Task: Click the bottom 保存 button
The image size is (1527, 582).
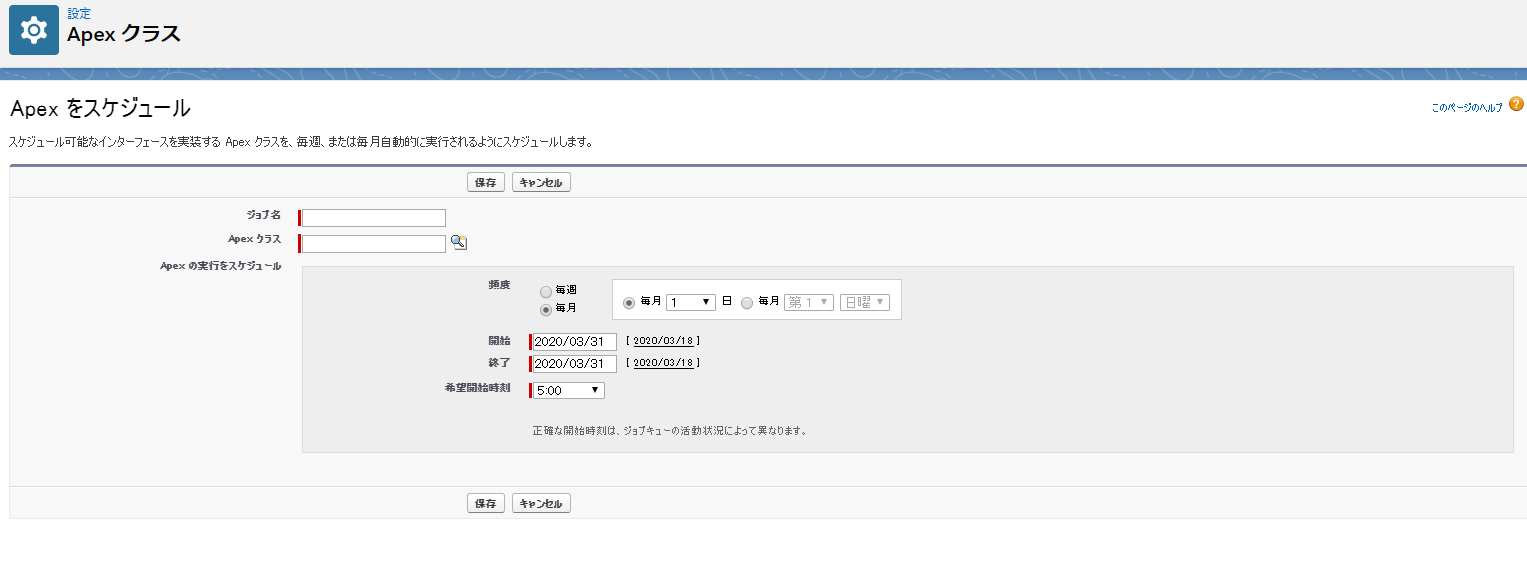Action: coord(486,503)
